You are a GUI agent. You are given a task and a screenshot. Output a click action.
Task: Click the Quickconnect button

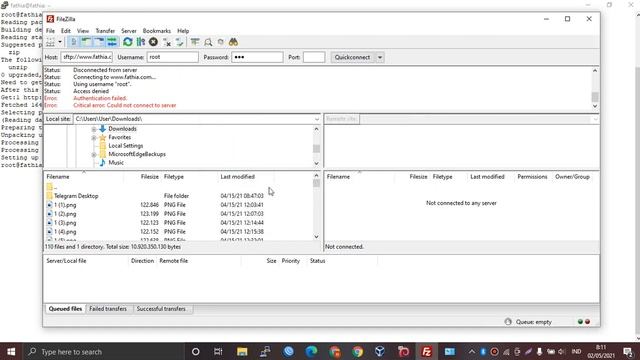point(352,57)
